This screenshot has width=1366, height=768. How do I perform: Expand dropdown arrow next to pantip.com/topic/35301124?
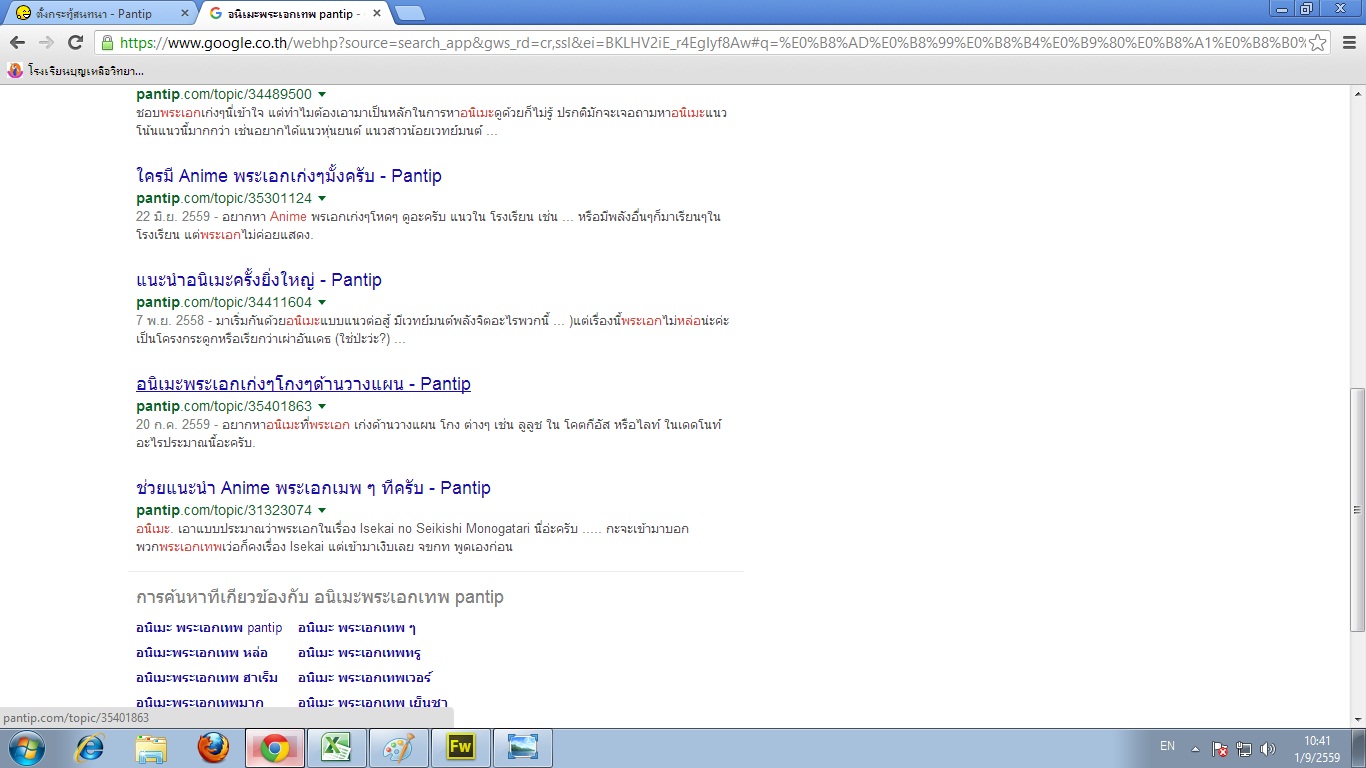tap(322, 199)
